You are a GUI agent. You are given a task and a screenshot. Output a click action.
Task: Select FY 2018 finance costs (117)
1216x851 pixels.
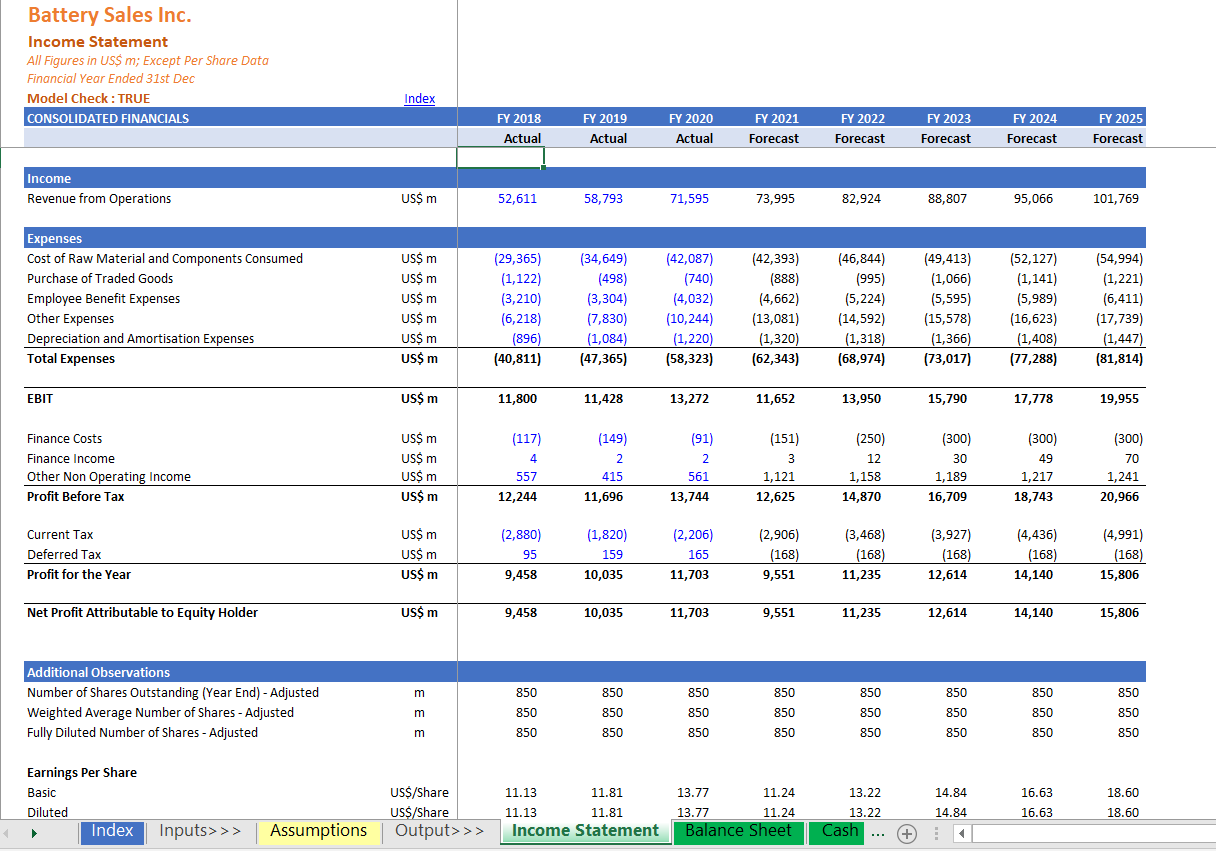click(526, 439)
